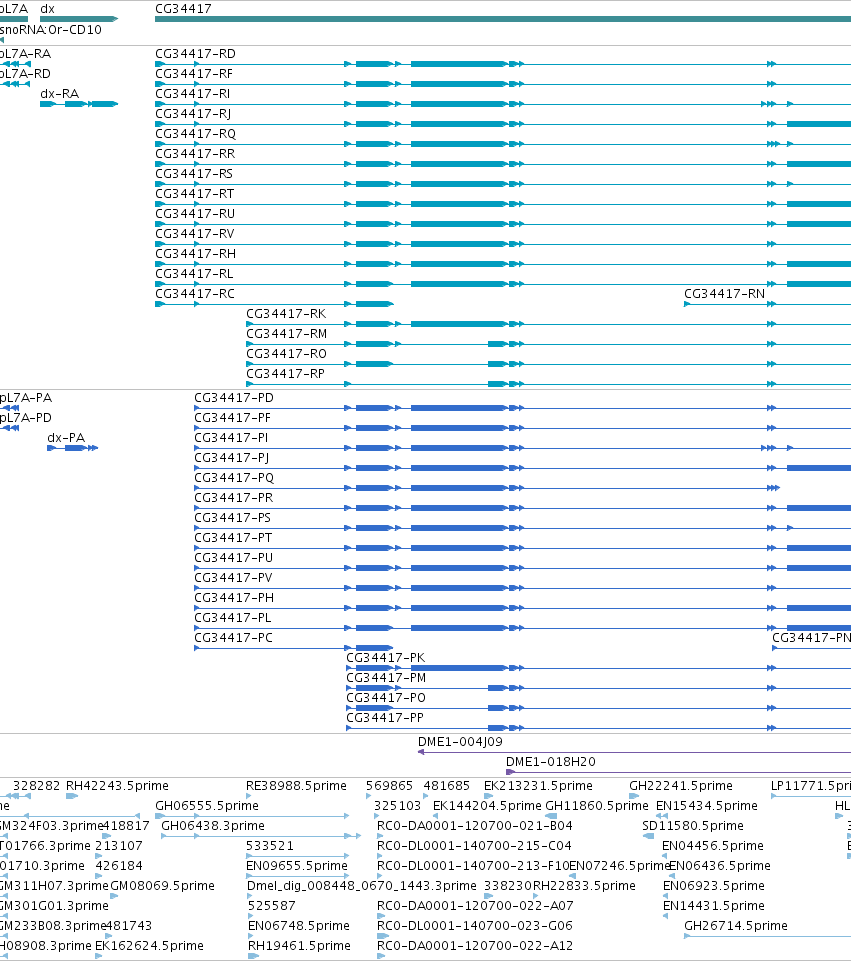The image size is (851, 961).
Task: Select protein CG34417-PU label
Action: [x=234, y=558]
